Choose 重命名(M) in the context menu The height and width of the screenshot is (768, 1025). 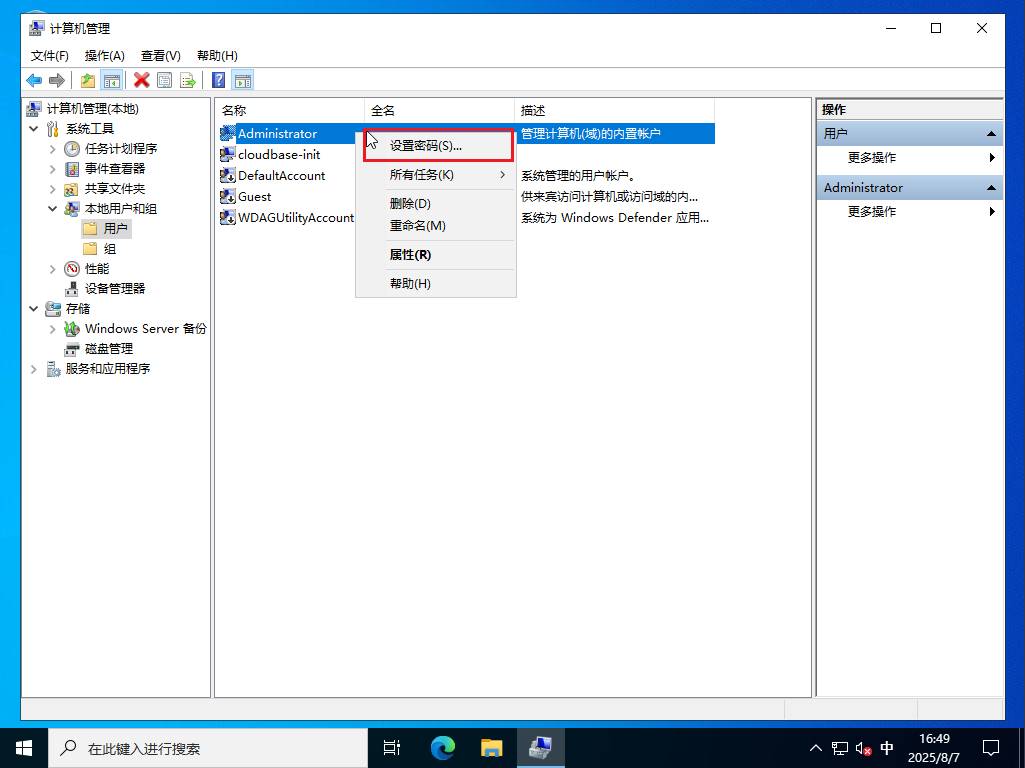click(436, 225)
